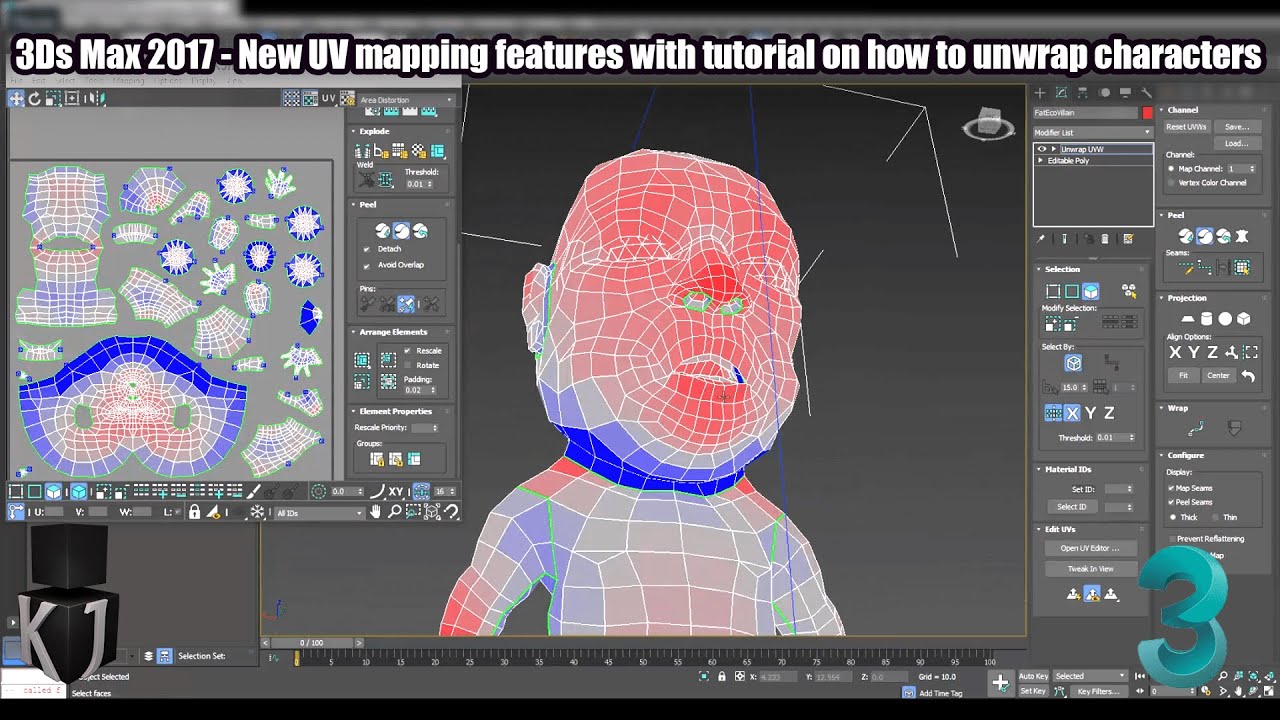Click the Quick Peel icon in editor Peel rollout

pyautogui.click(x=382, y=231)
